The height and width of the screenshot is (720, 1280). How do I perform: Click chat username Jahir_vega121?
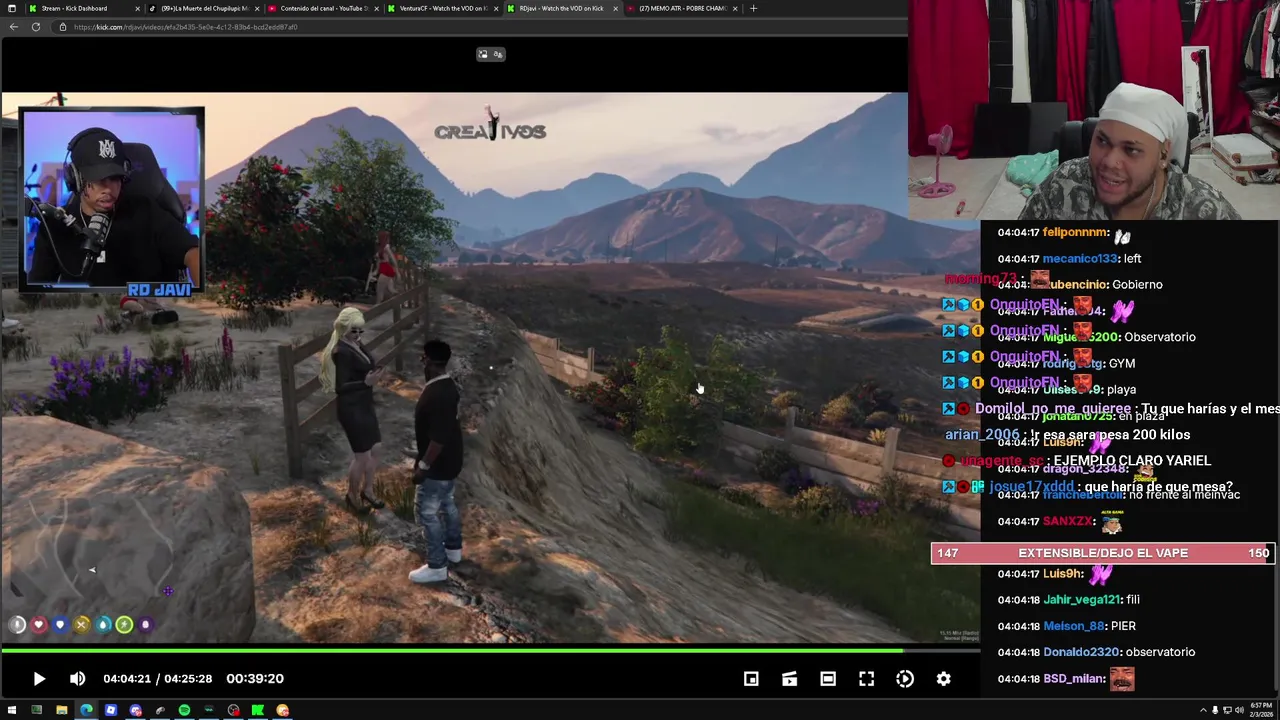click(1082, 600)
